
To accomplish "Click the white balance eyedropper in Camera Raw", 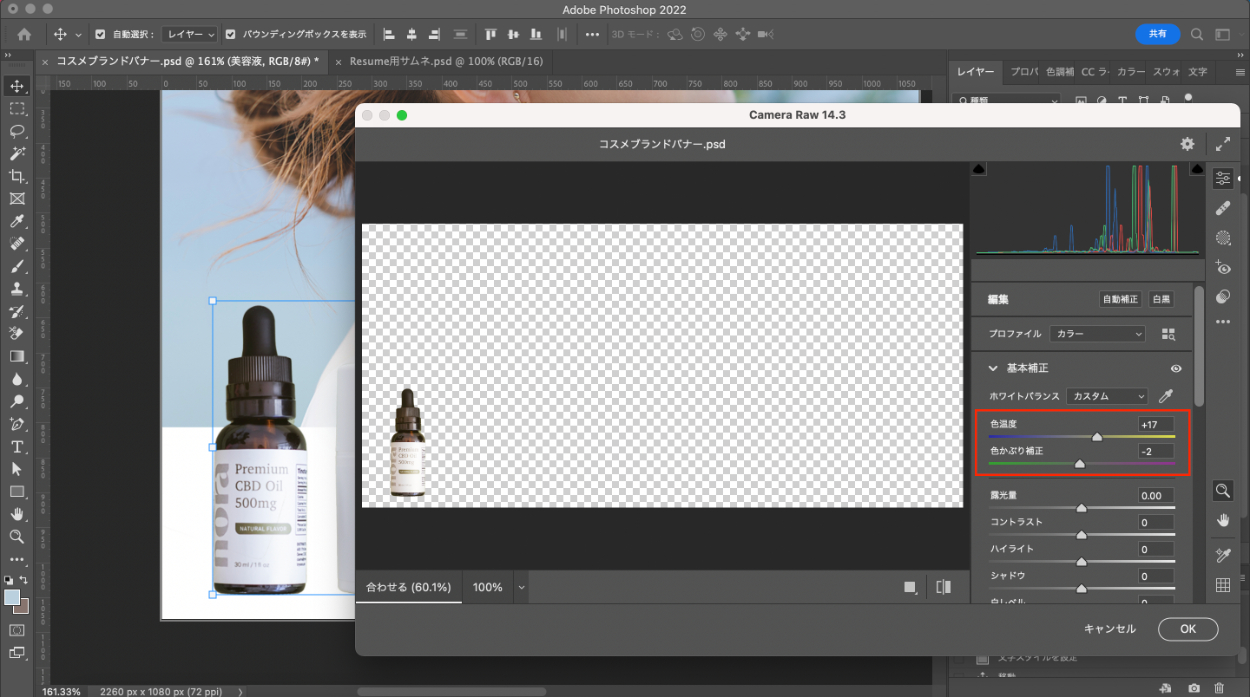I will tap(1166, 396).
